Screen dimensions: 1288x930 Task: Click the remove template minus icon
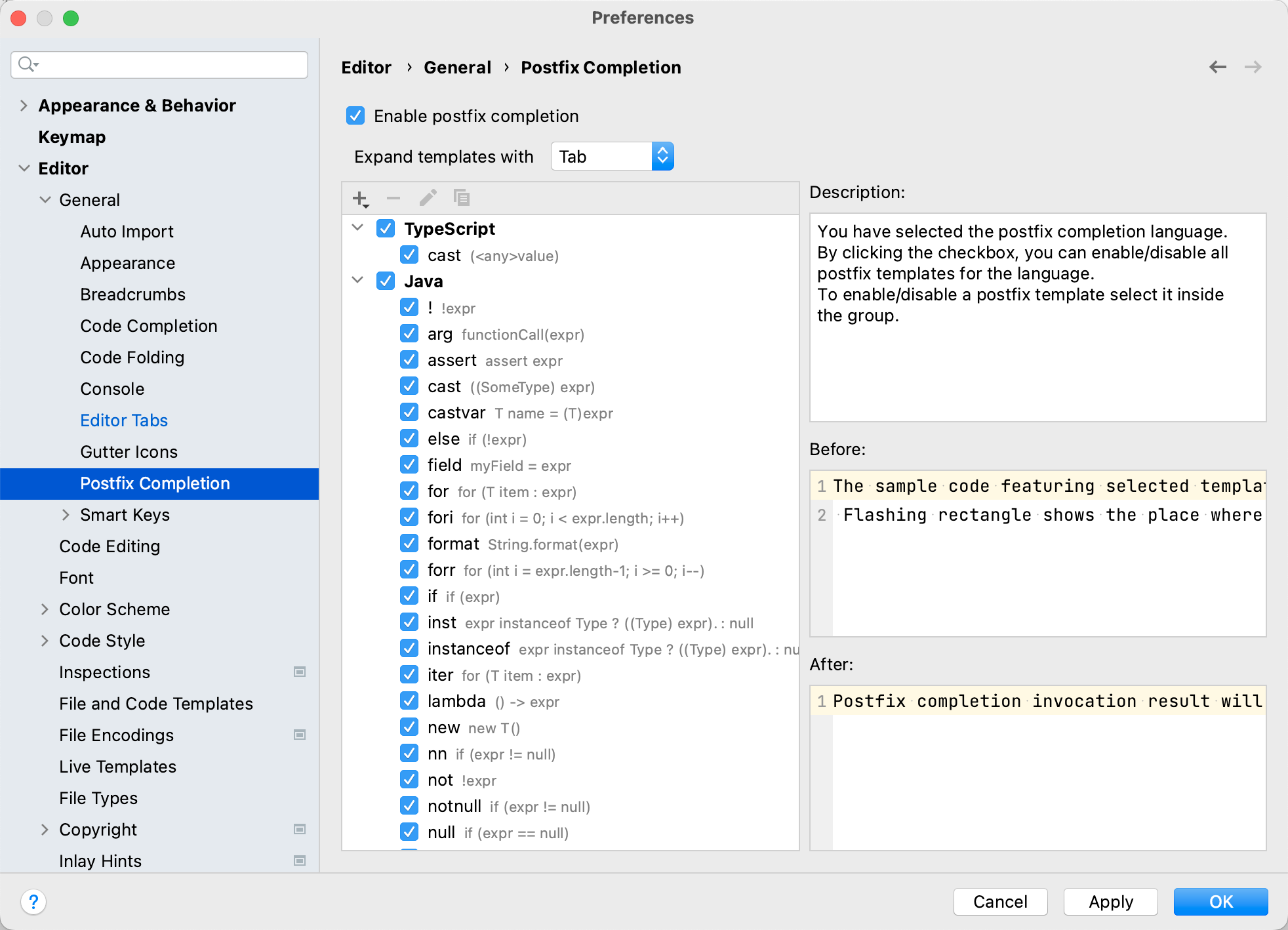tap(393, 198)
